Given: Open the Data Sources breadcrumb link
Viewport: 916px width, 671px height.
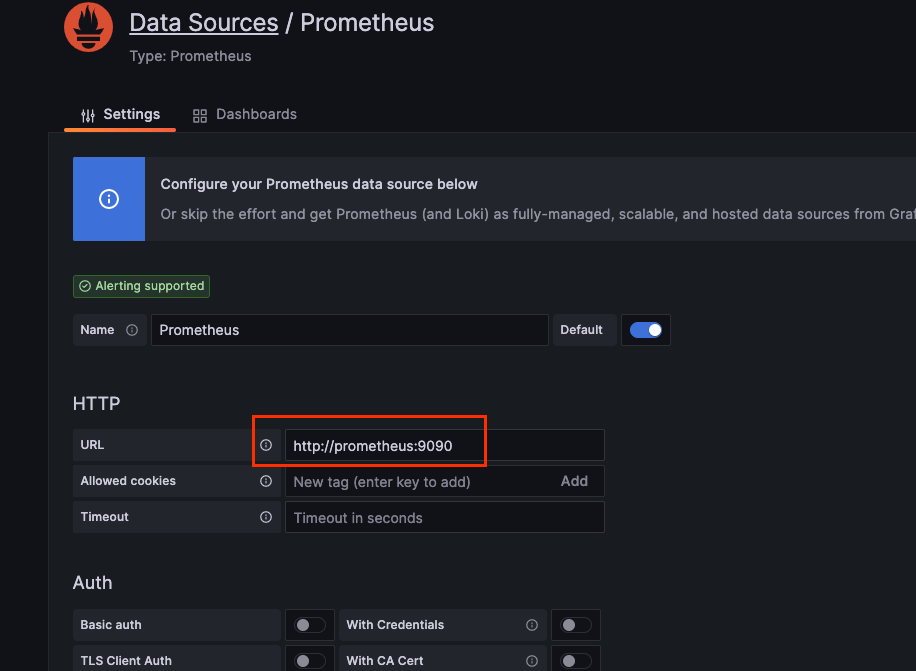Looking at the screenshot, I should click(204, 23).
